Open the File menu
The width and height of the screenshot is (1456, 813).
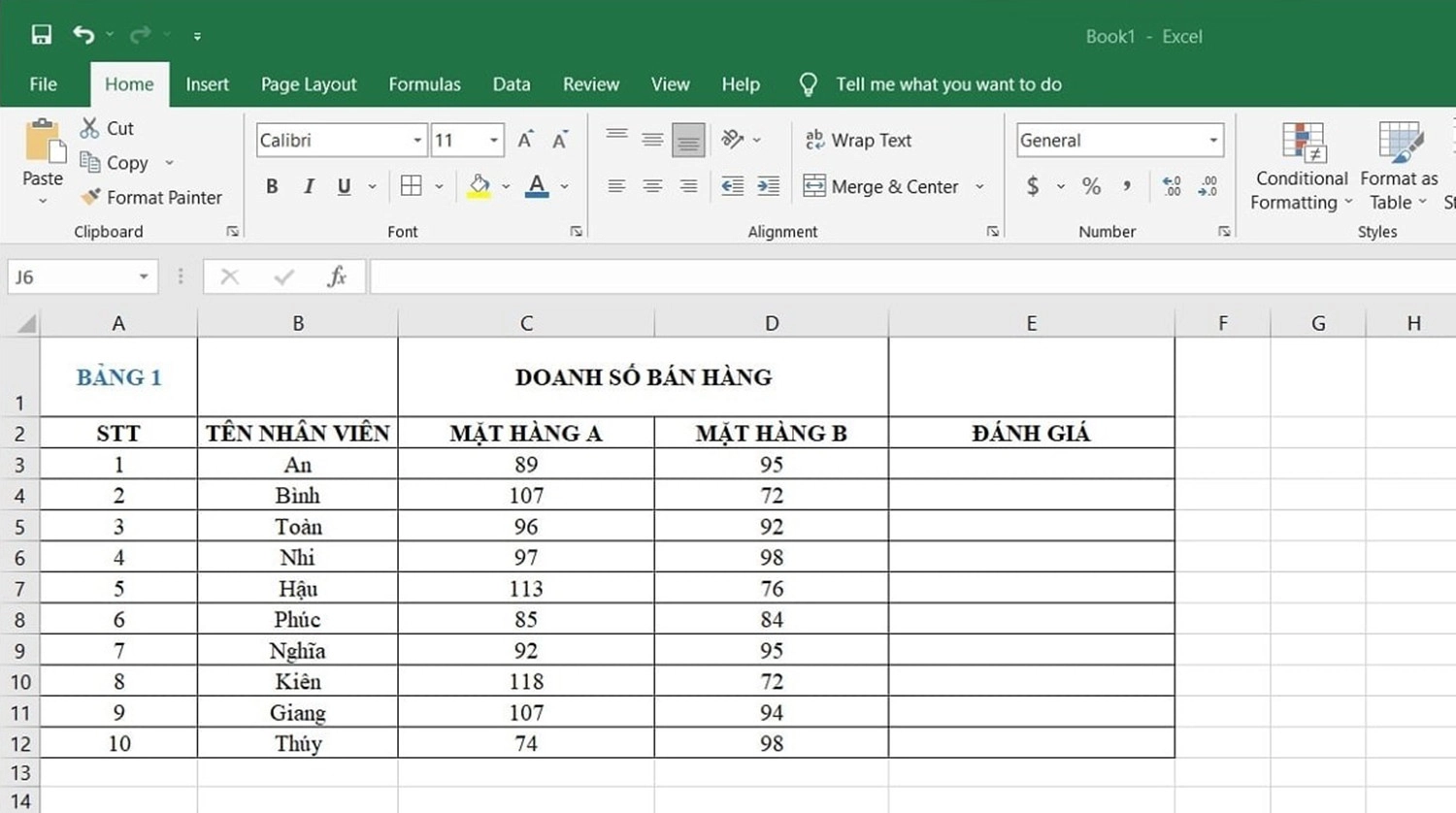(43, 84)
